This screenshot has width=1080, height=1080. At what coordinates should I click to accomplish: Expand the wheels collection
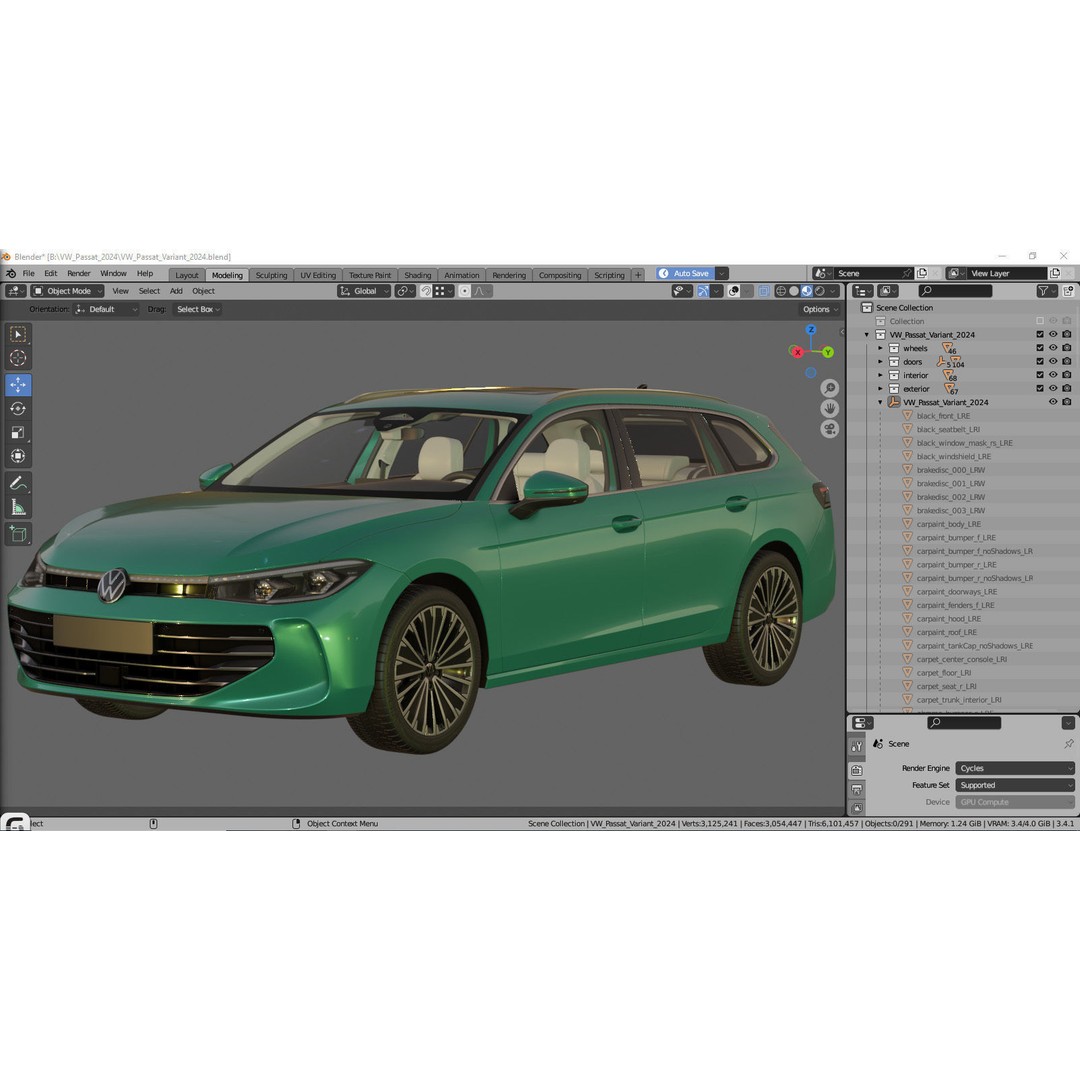coord(880,349)
